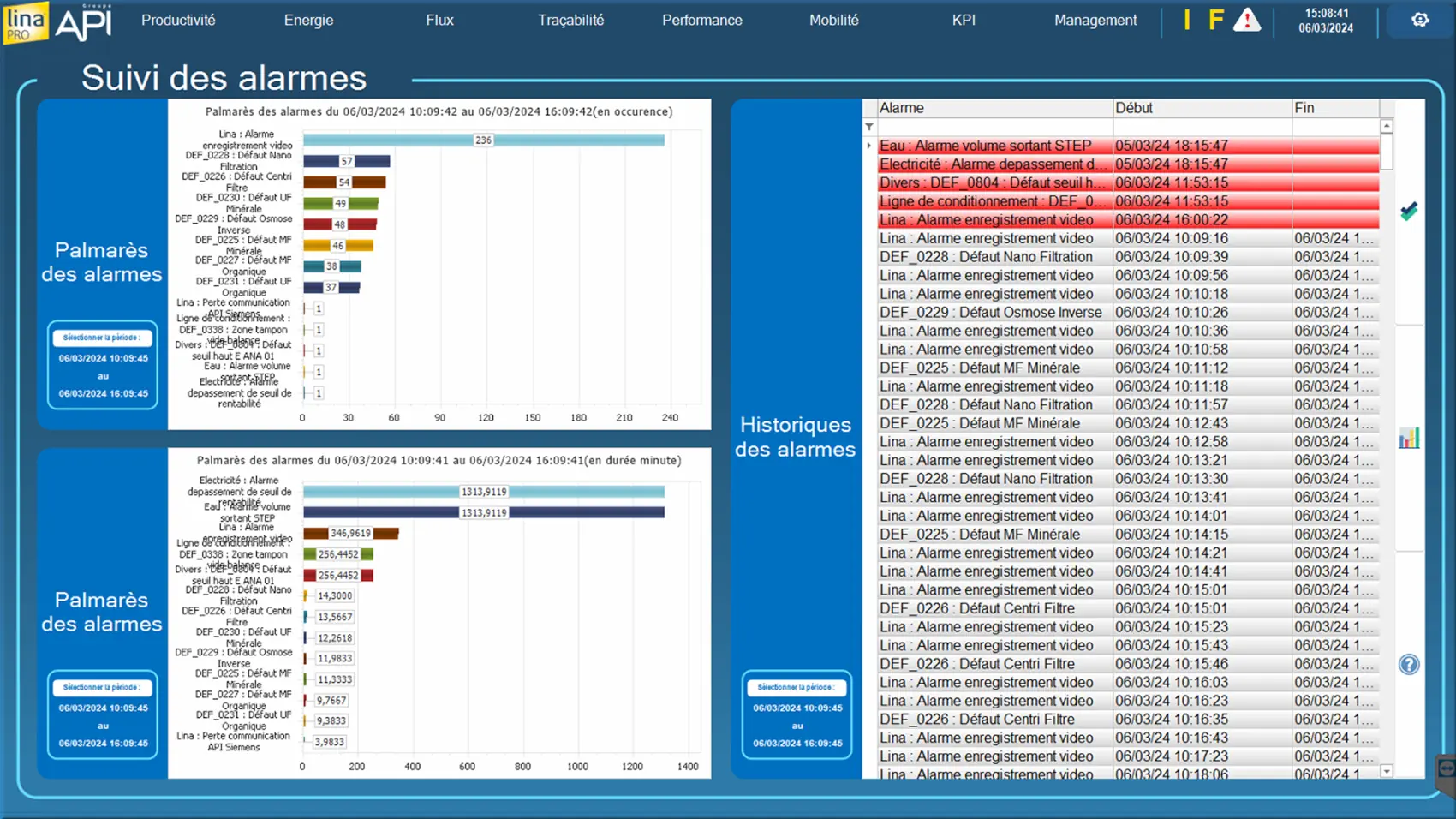Viewport: 1456px width, 819px height.
Task: Click the Alarme column filter field
Action: click(994, 127)
